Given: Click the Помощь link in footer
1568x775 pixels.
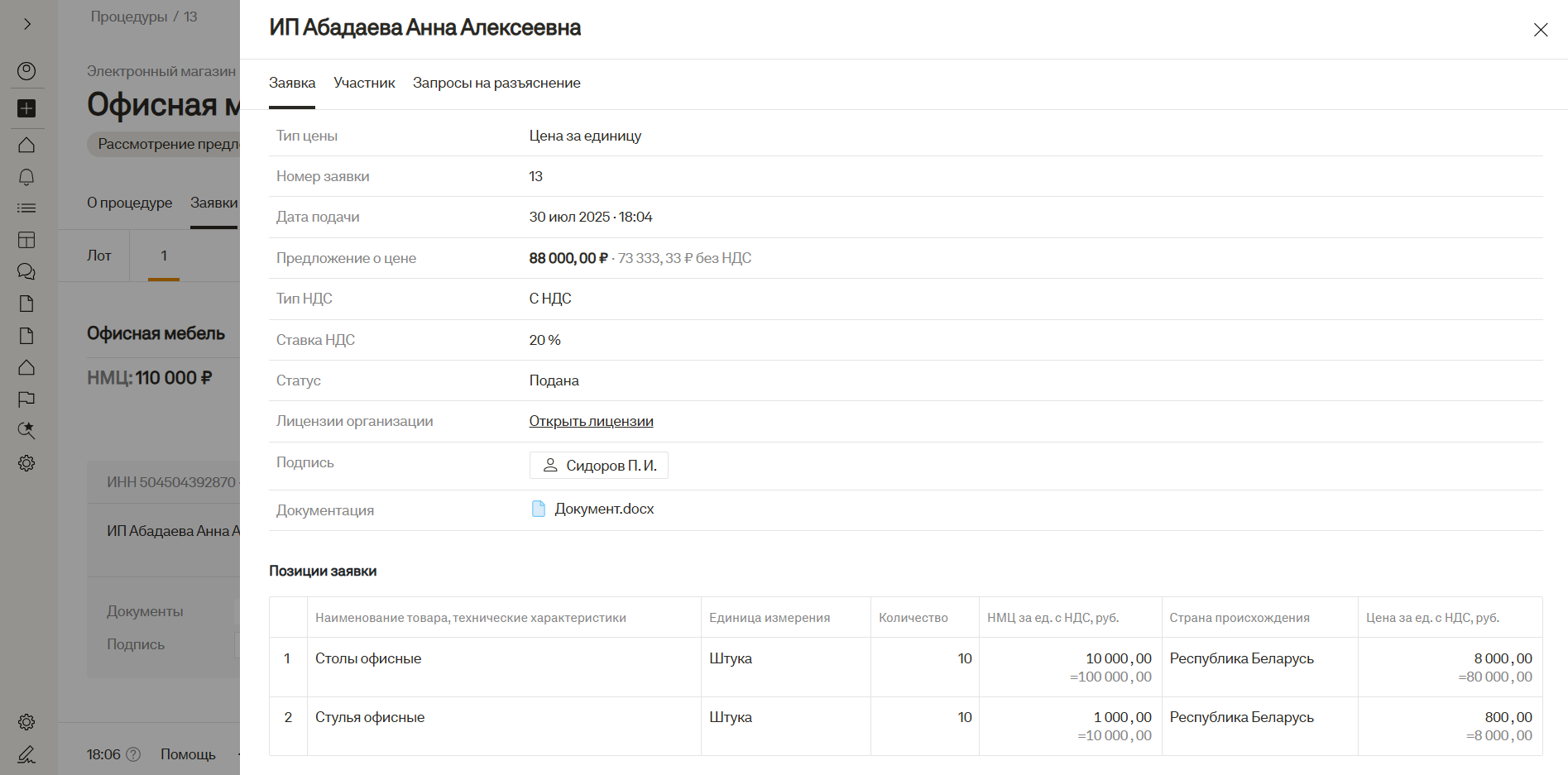Looking at the screenshot, I should tap(188, 754).
